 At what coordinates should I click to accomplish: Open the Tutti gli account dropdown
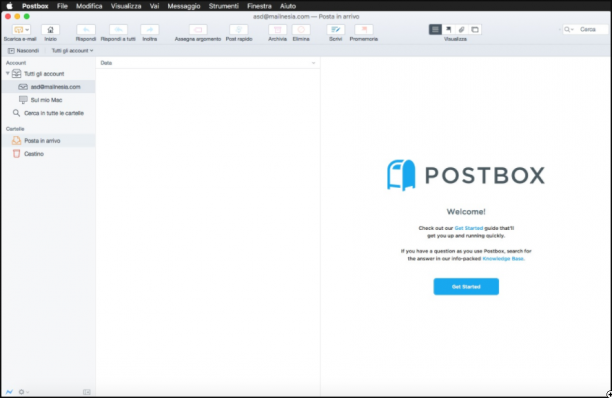73,51
